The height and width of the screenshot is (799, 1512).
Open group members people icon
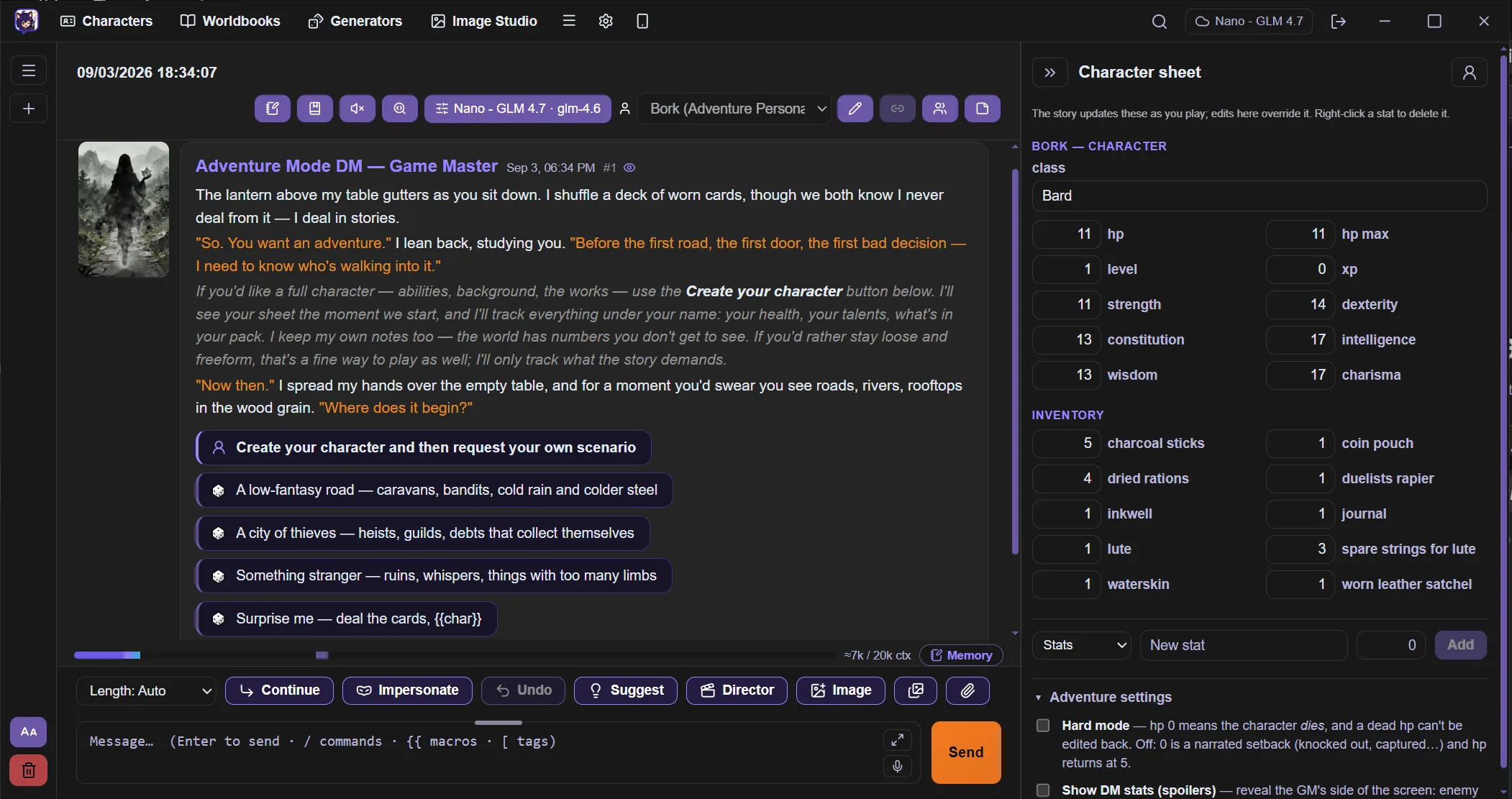pos(940,109)
